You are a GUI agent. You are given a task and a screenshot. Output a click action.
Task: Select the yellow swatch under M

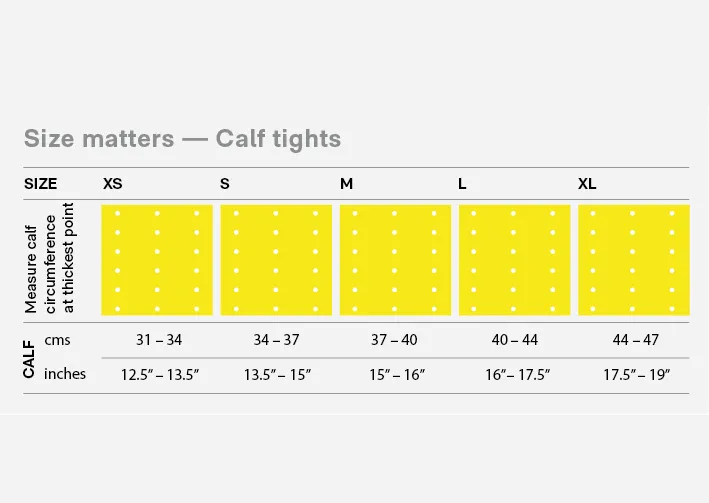coord(395,260)
